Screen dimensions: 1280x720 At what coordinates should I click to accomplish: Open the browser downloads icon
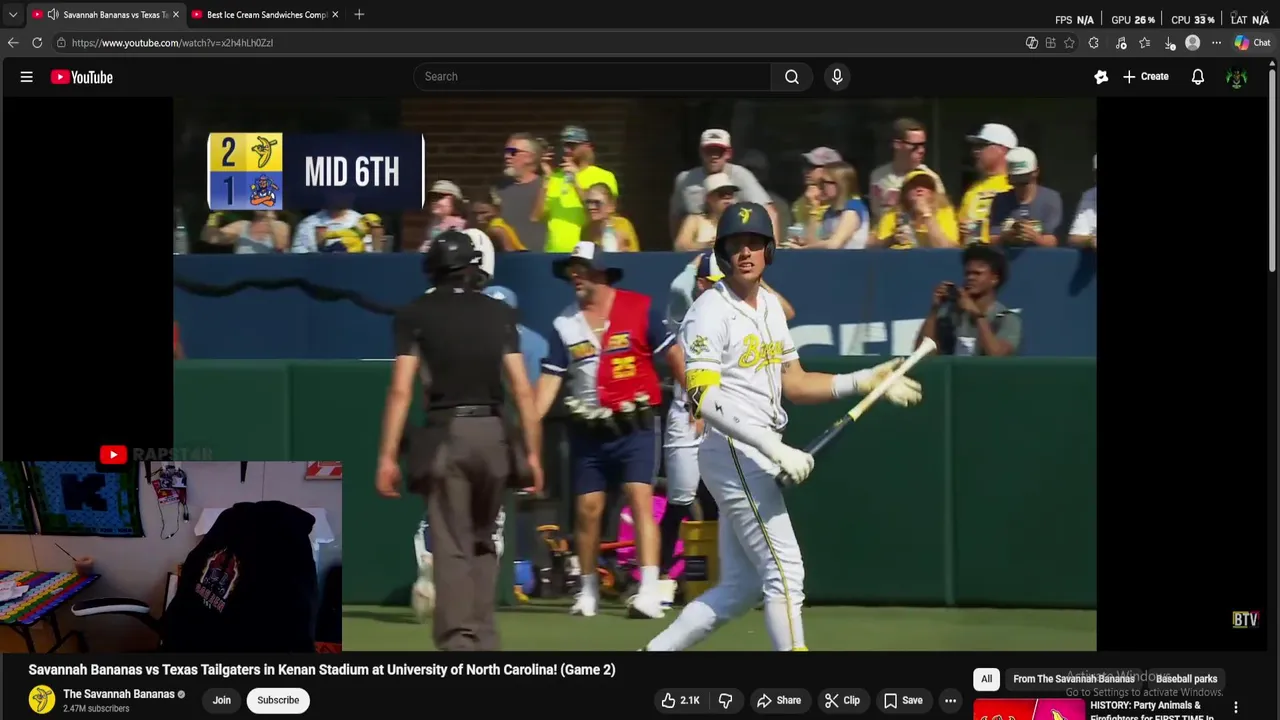tap(1169, 43)
